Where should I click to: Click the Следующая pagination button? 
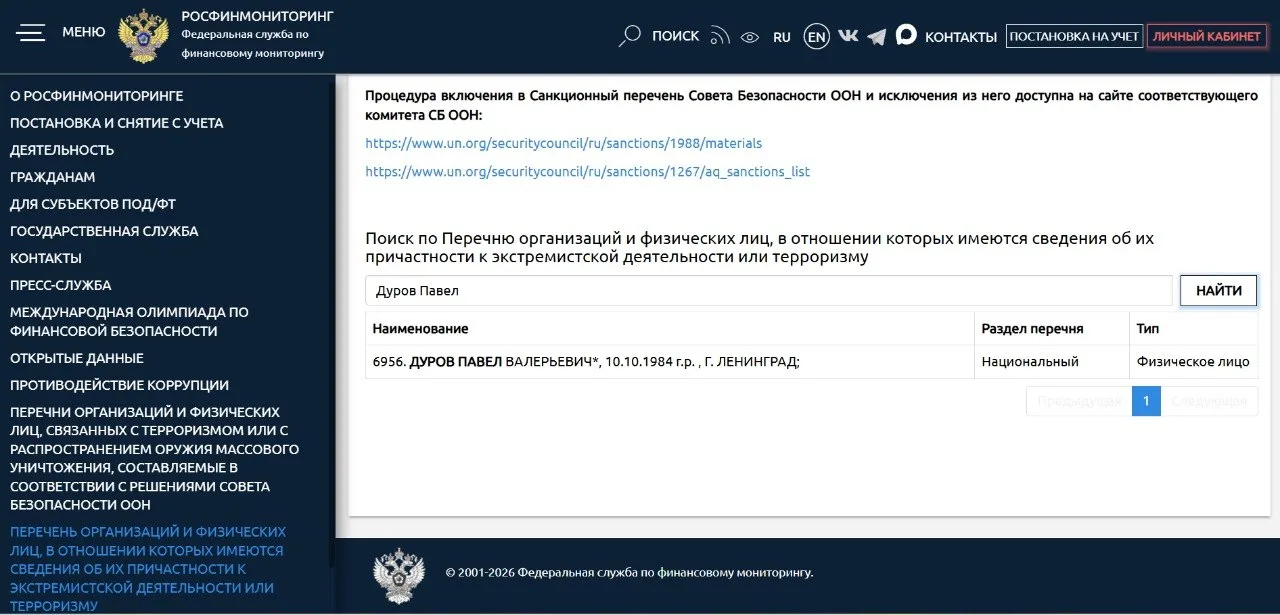[1209, 401]
